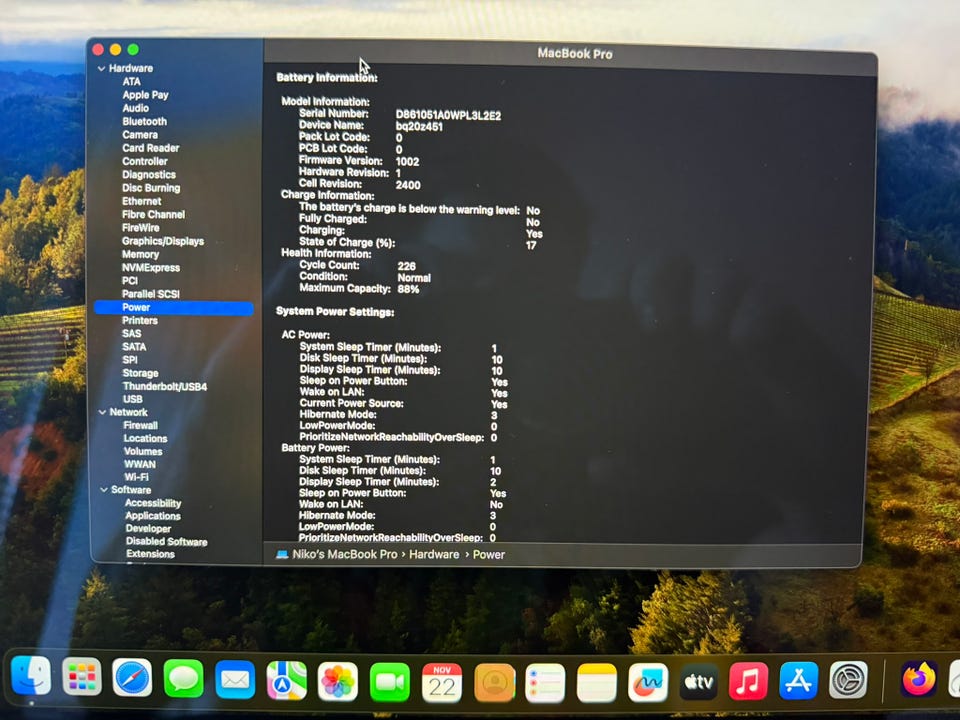Open System Settings from the Dock

[x=848, y=680]
